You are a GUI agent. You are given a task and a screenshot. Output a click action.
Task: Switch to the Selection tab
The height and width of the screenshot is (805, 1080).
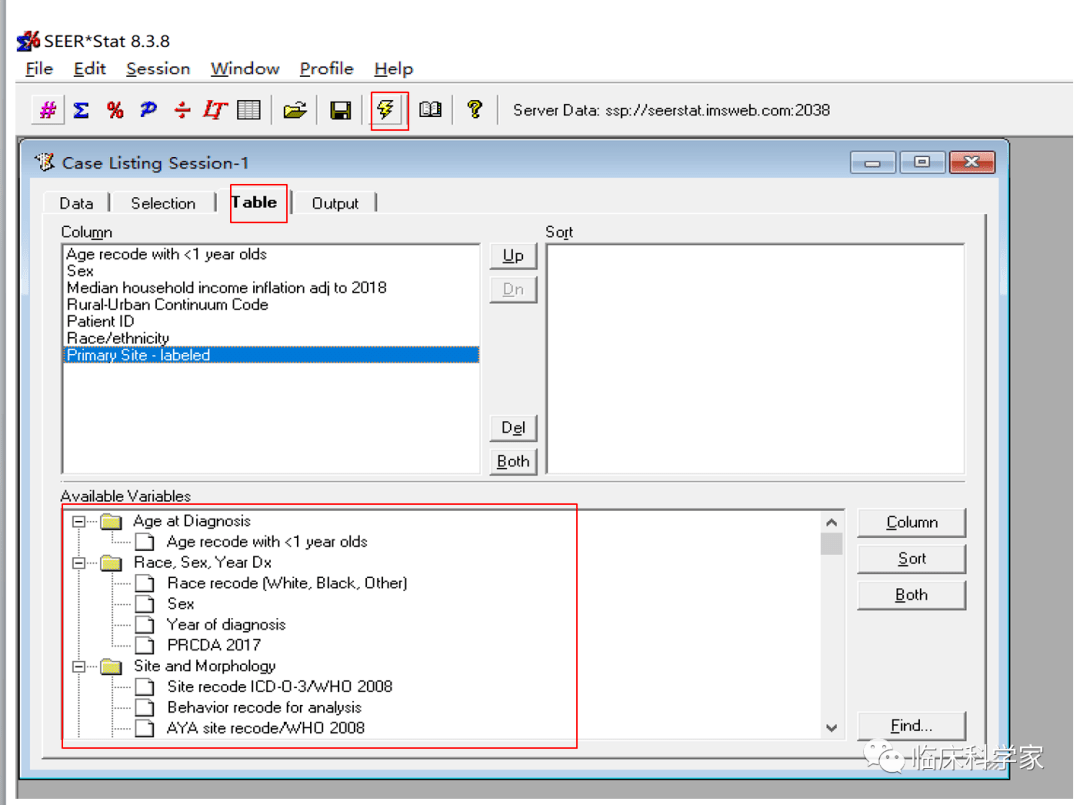click(x=163, y=203)
